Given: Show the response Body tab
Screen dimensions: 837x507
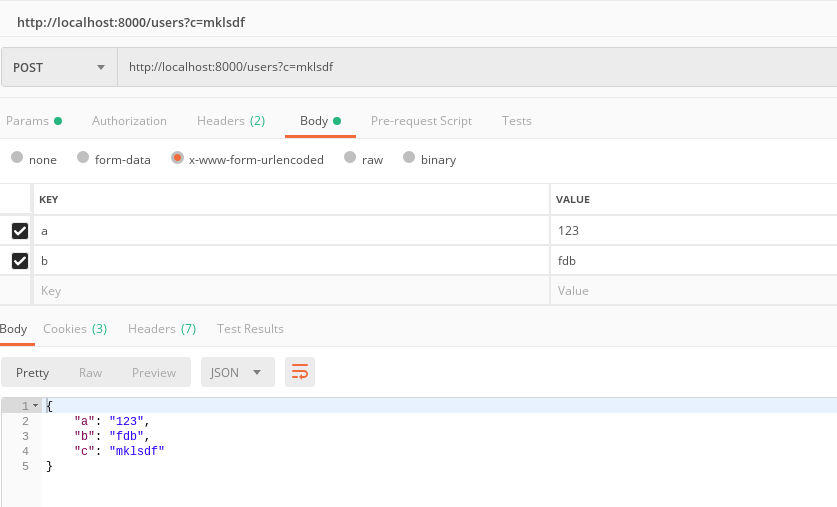Looking at the screenshot, I should (x=13, y=329).
